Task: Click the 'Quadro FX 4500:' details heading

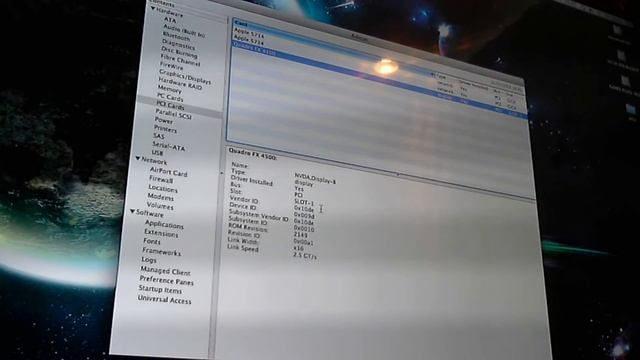Action: tap(253, 154)
